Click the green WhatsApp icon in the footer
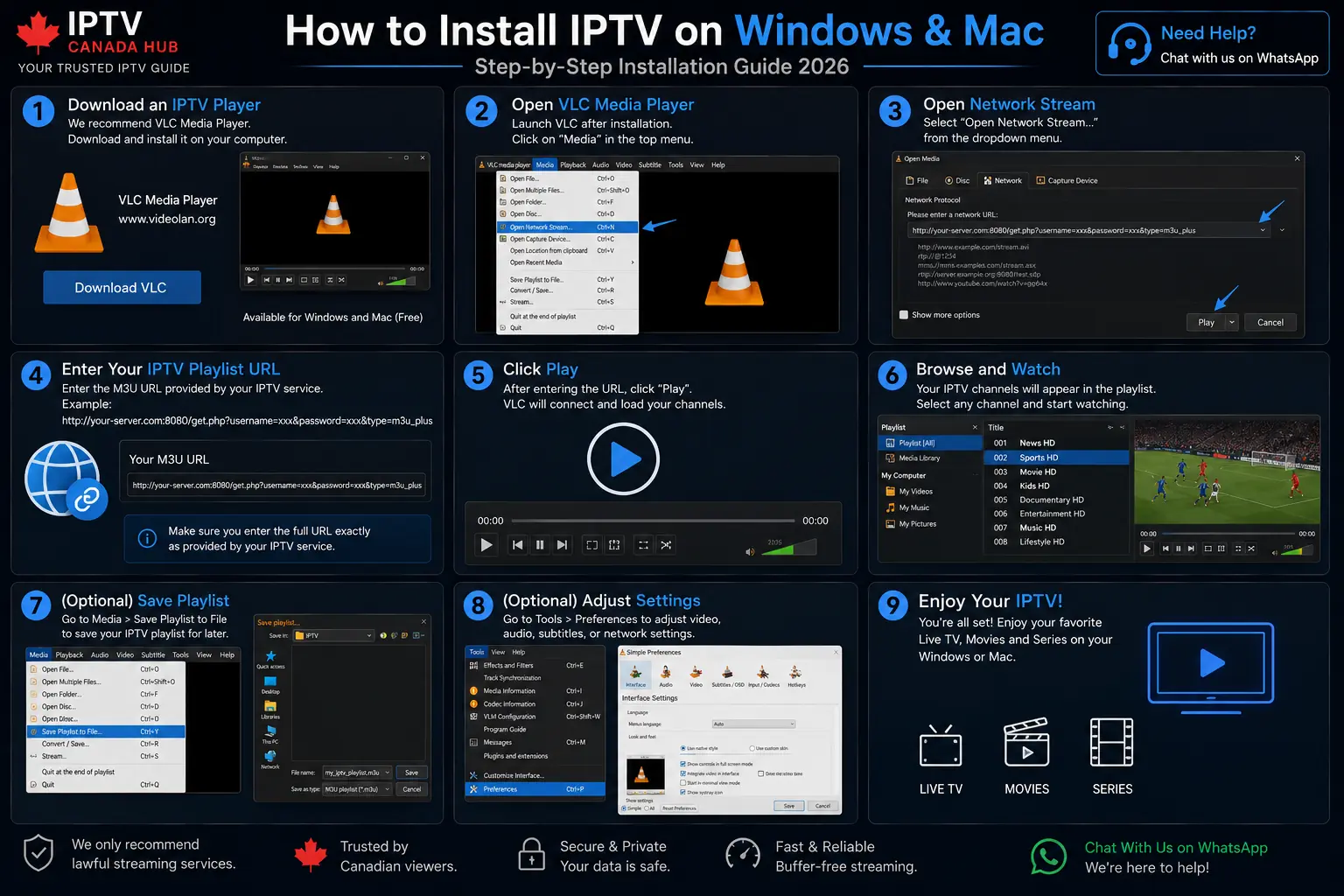The height and width of the screenshot is (896, 1344). coord(1048,857)
